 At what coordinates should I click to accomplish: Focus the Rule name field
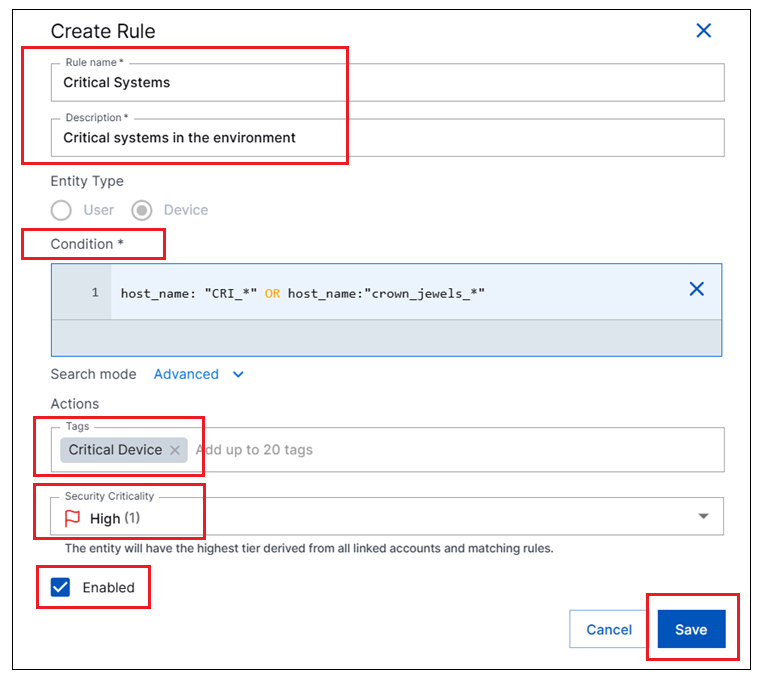[x=387, y=83]
